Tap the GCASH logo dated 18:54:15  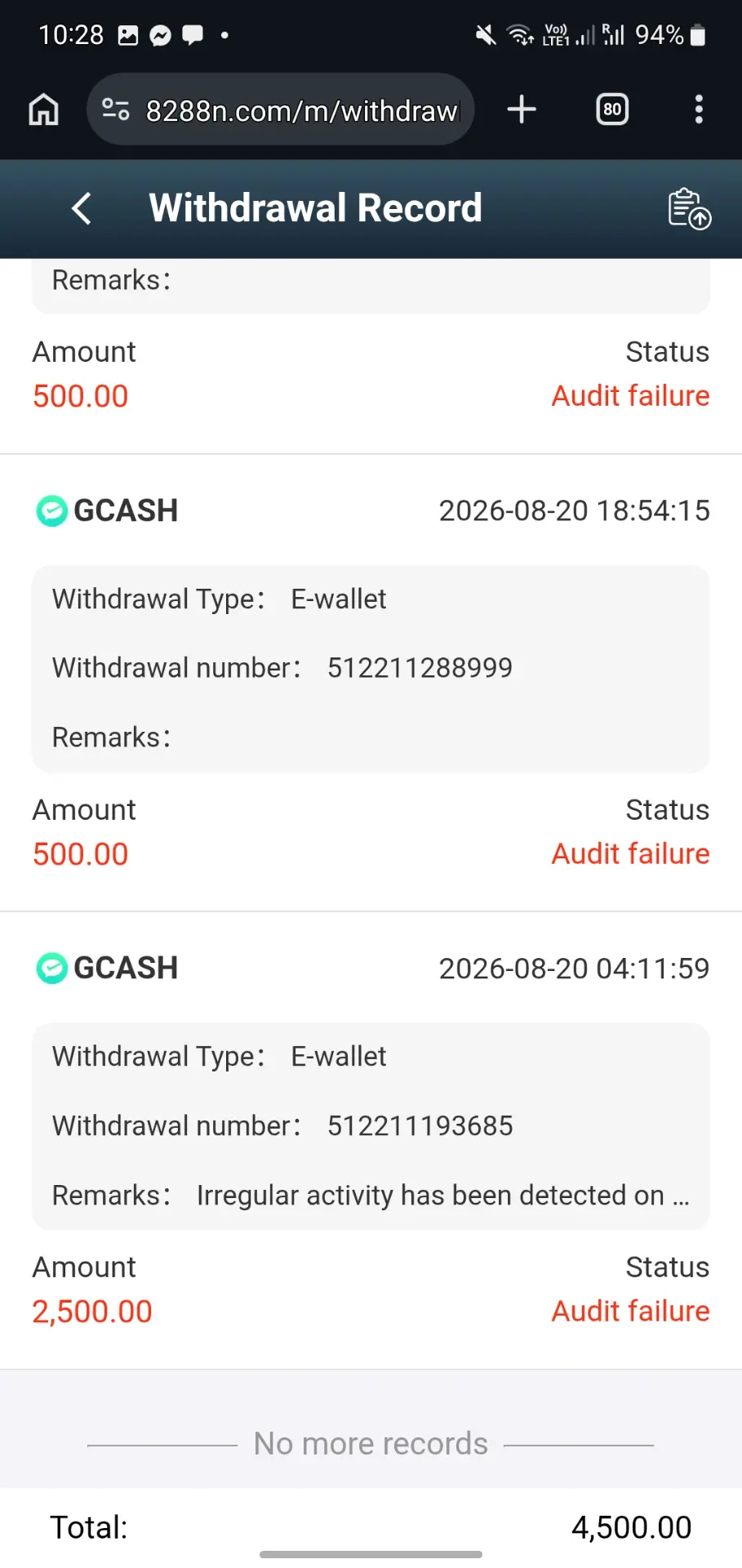coord(52,511)
